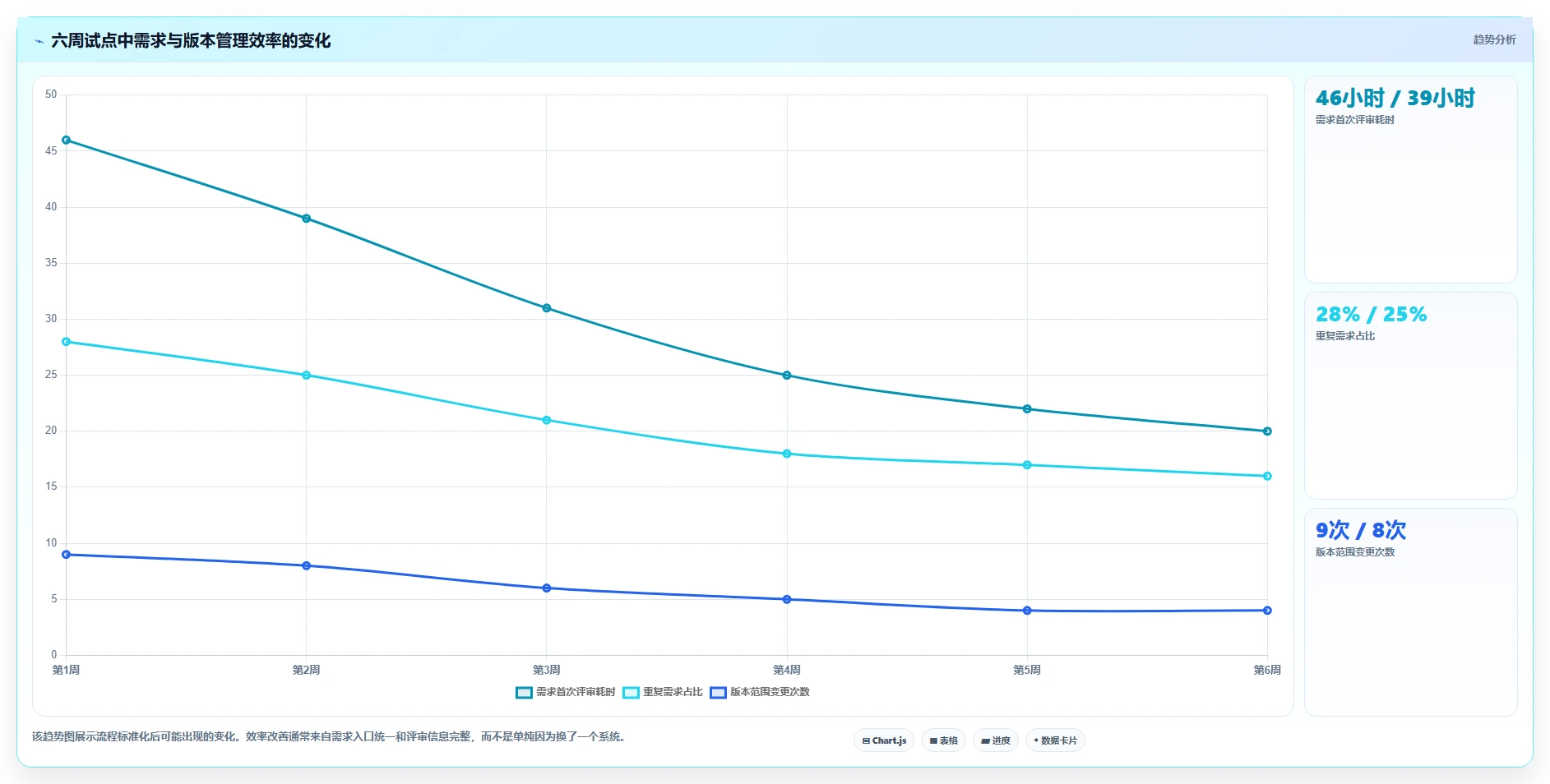Click the 9次 / 8次 stat value

(x=1360, y=530)
